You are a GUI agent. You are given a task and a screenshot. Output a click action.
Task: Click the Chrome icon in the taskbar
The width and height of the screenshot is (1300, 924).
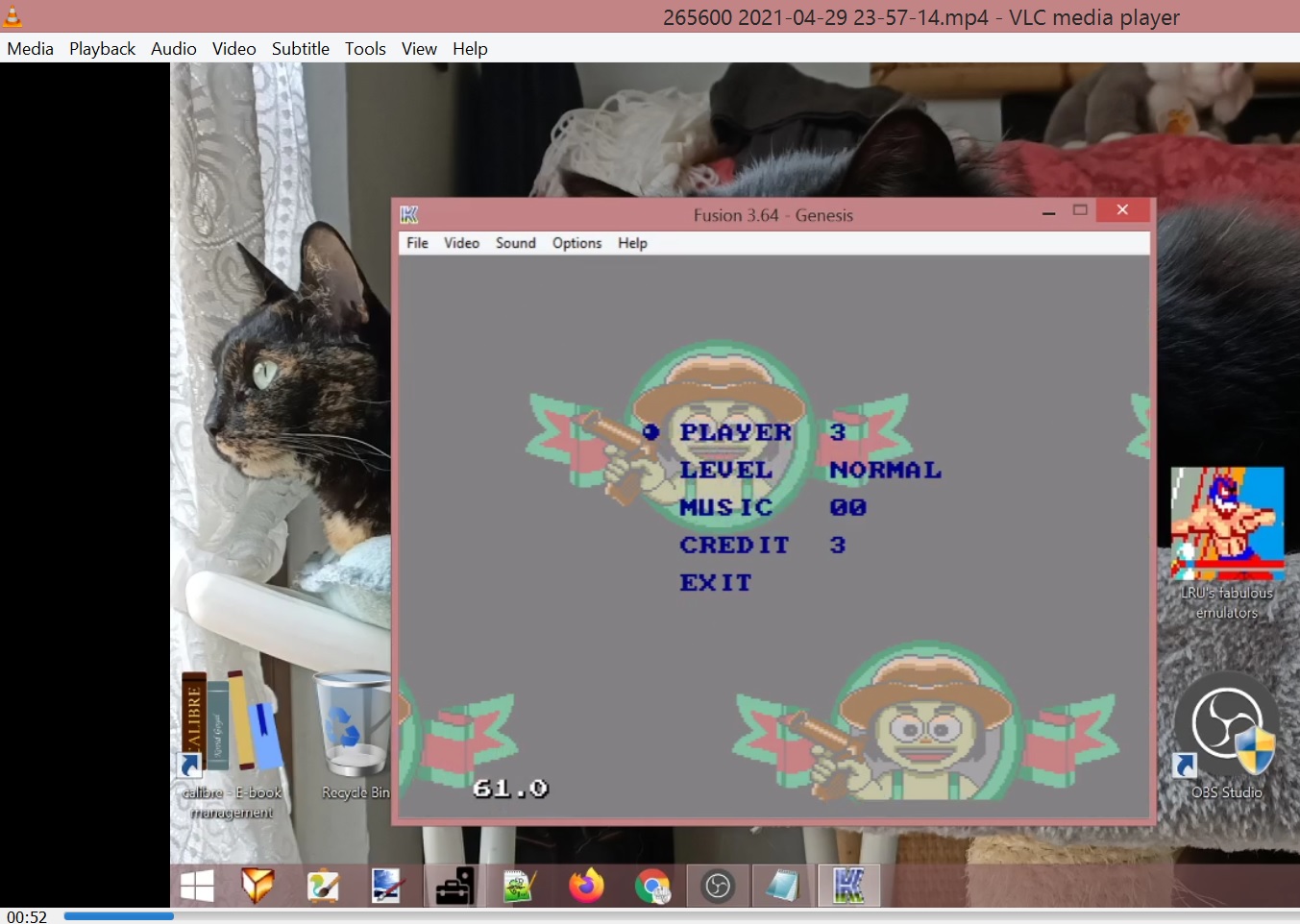pyautogui.click(x=653, y=886)
